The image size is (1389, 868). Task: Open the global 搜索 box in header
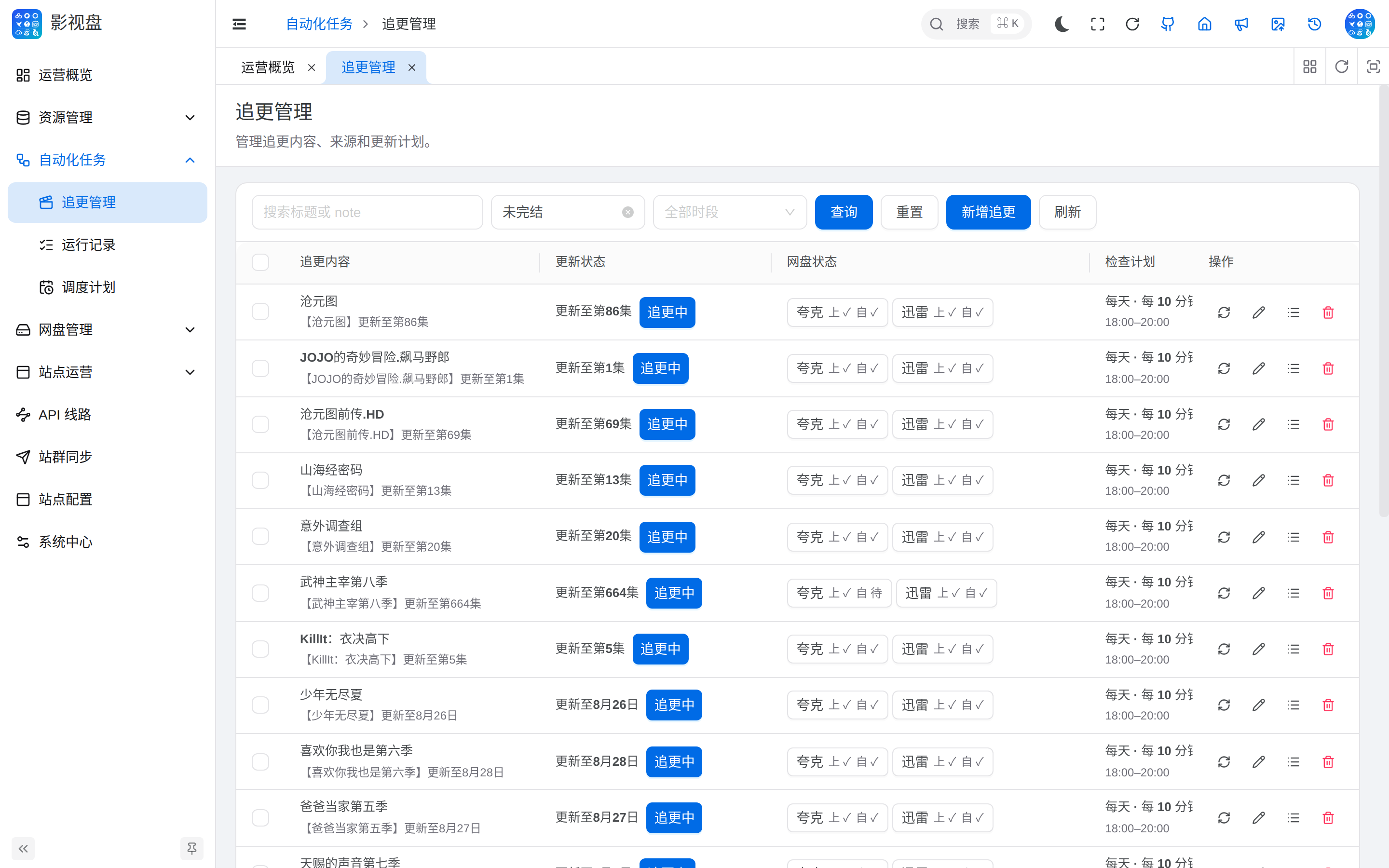976,24
